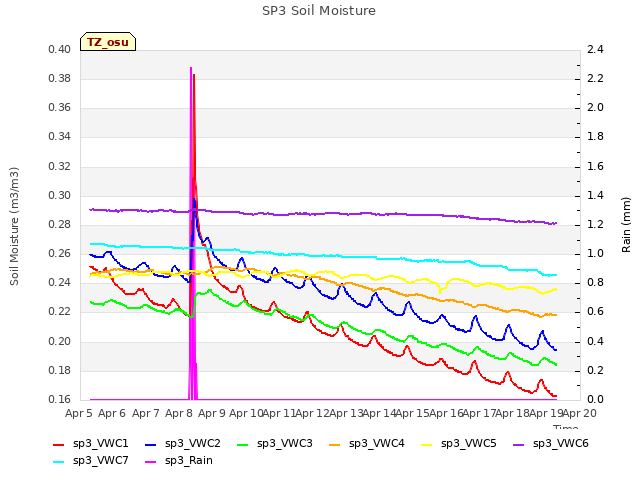Click the sp3_VWC7 legend label
Screen dimensions: 640x480
(100, 461)
